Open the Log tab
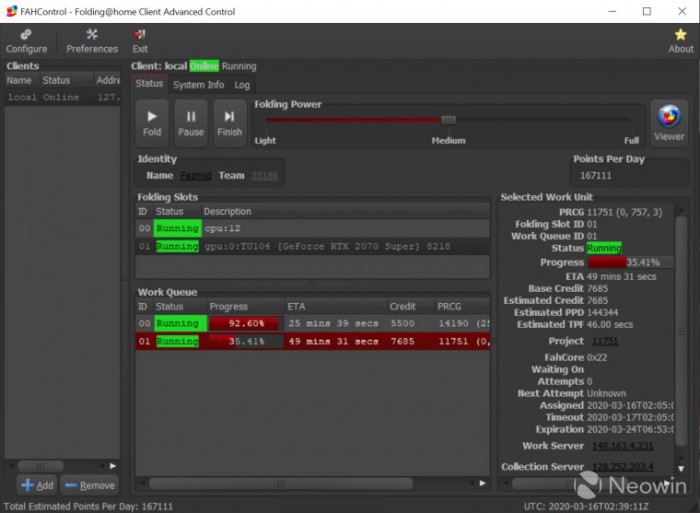Screen dimensions: 700x513 click(242, 85)
